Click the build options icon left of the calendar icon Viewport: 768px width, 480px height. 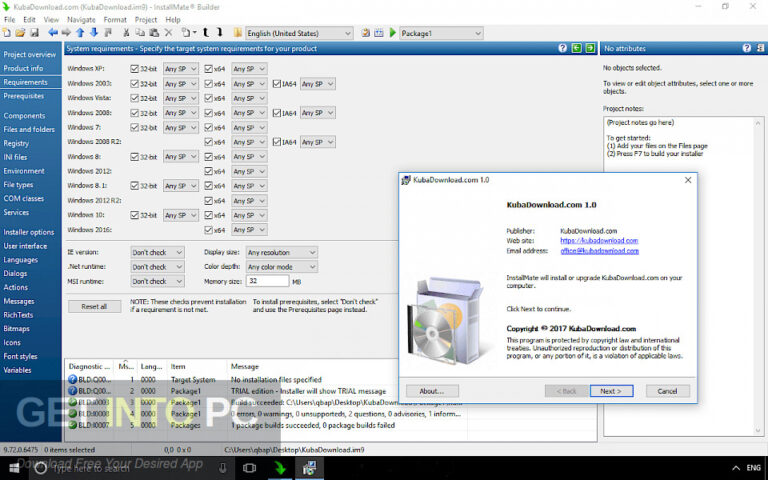click(365, 33)
